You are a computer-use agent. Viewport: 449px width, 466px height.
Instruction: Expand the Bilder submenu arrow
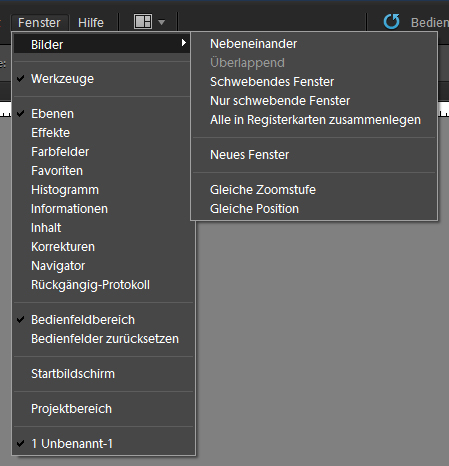[x=183, y=43]
